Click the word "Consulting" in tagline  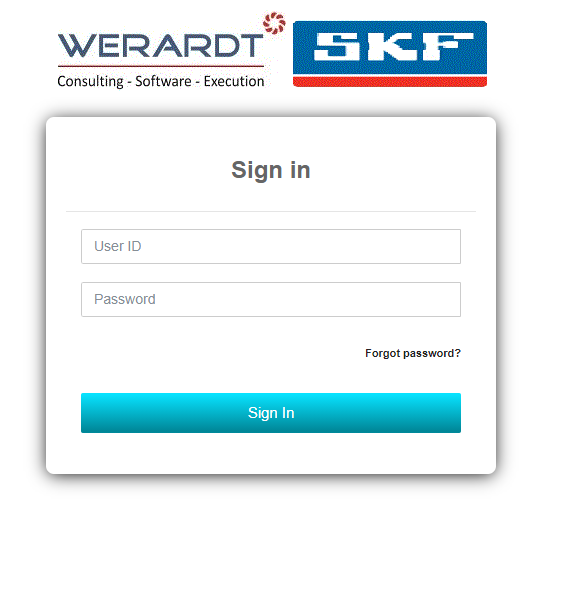[x=90, y=81]
